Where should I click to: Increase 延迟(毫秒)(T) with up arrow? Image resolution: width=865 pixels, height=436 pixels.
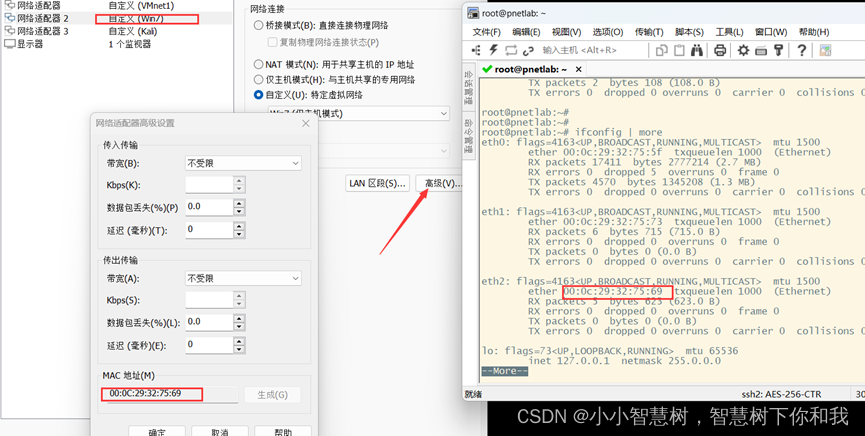(x=239, y=226)
